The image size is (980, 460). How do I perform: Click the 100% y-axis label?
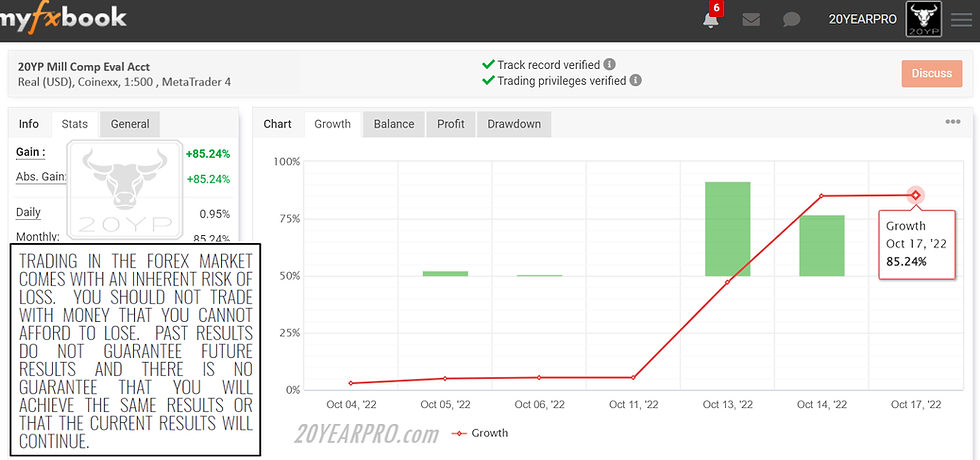pyautogui.click(x=287, y=162)
